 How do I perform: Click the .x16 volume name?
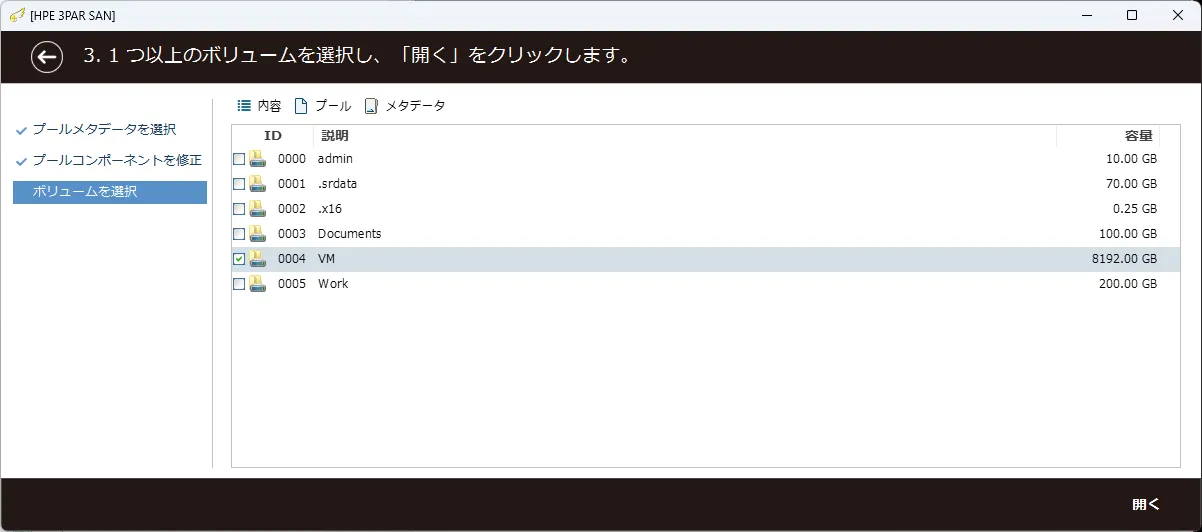[x=330, y=209]
